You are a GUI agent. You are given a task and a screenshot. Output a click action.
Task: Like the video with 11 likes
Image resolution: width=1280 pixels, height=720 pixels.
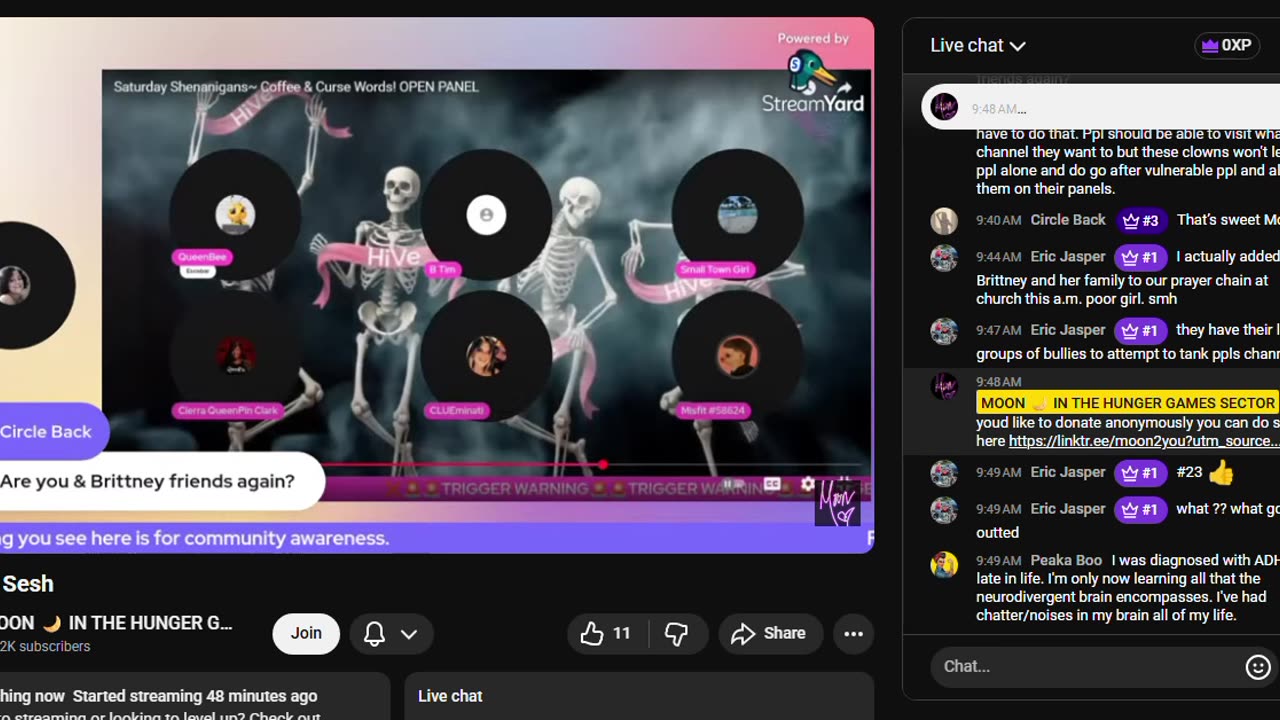coord(607,634)
